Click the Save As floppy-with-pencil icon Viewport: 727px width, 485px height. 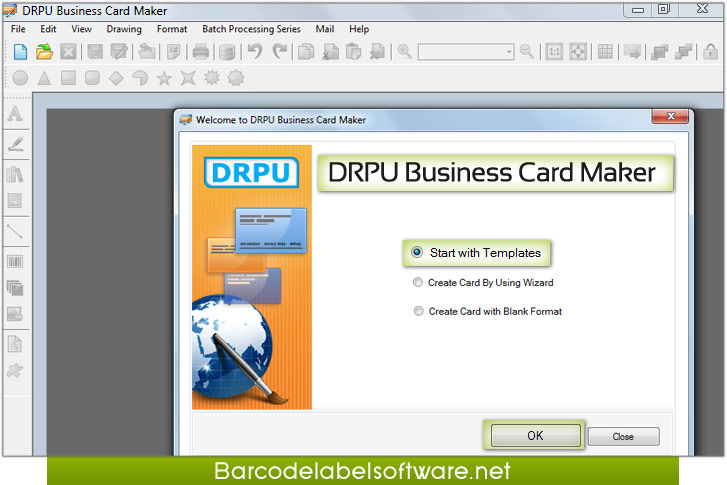(x=119, y=51)
